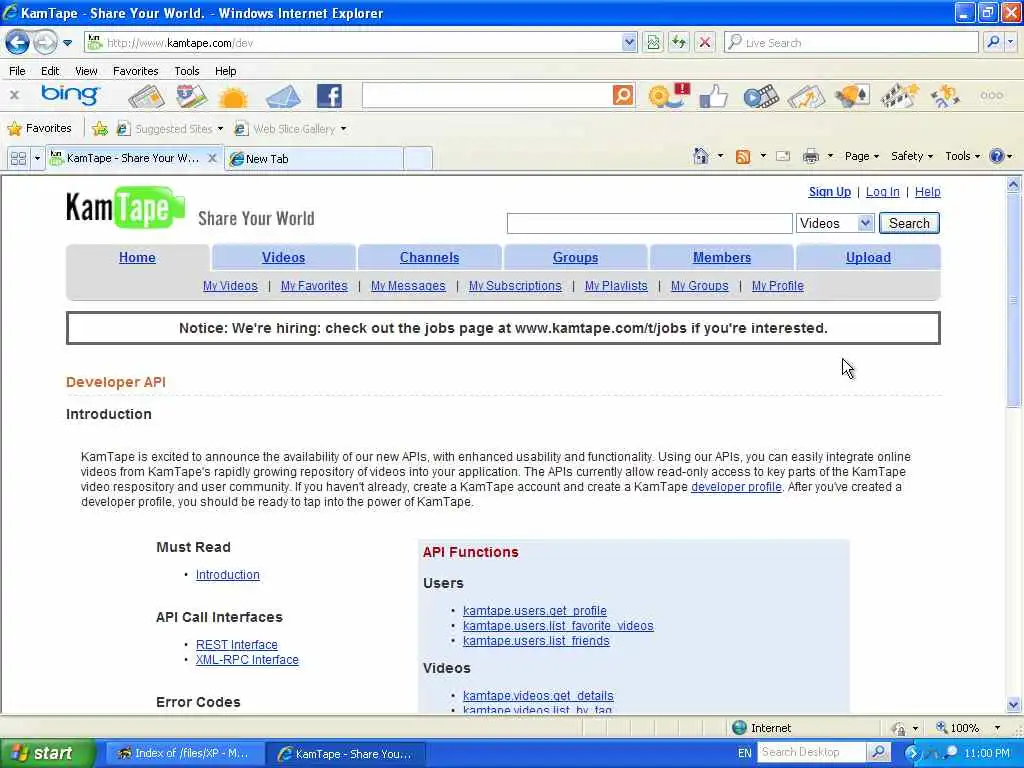Open the Edit menu

point(50,71)
